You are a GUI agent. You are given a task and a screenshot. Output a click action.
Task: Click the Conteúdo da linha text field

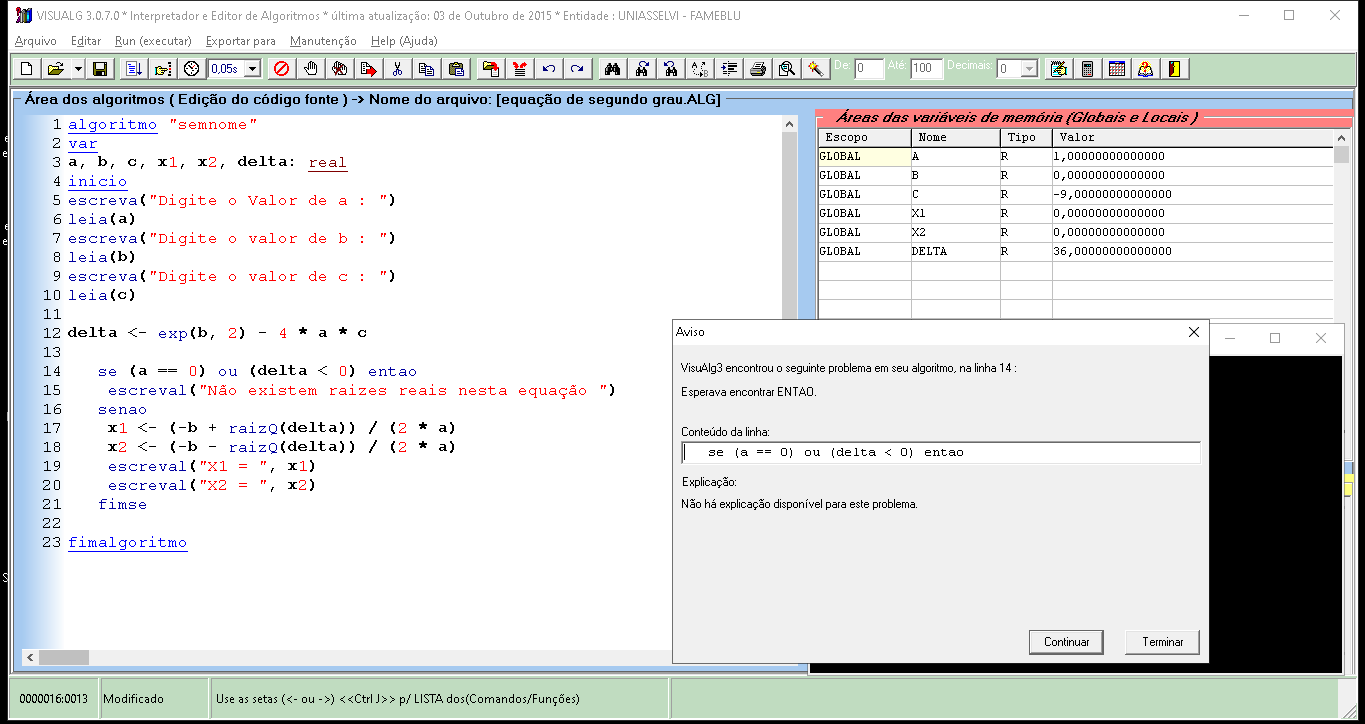click(x=940, y=453)
